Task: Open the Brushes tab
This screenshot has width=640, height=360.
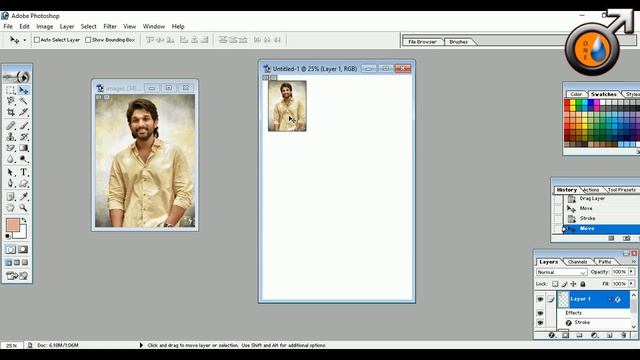Action: (x=458, y=42)
